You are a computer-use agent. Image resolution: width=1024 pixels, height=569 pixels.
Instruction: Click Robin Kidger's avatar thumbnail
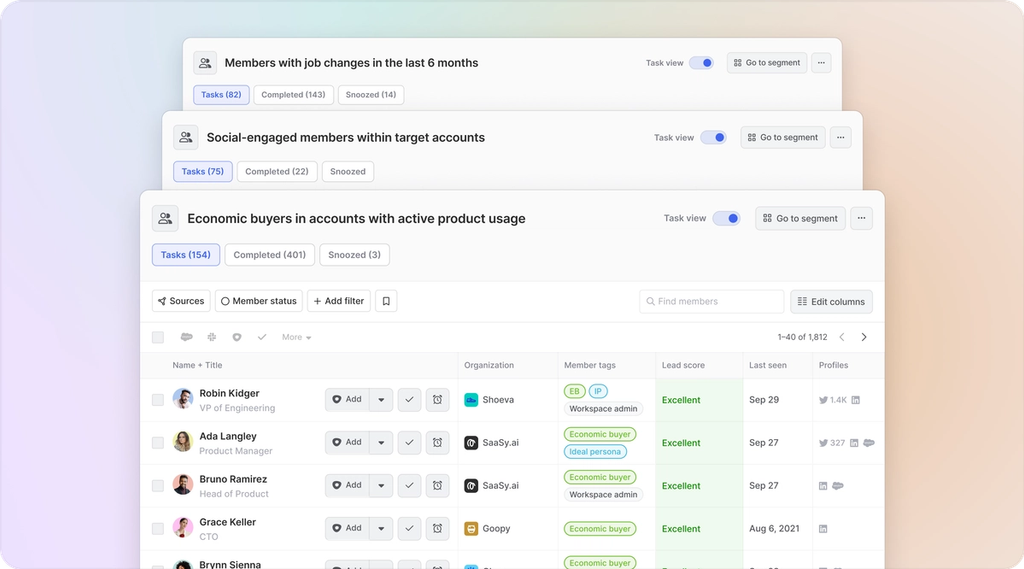183,398
